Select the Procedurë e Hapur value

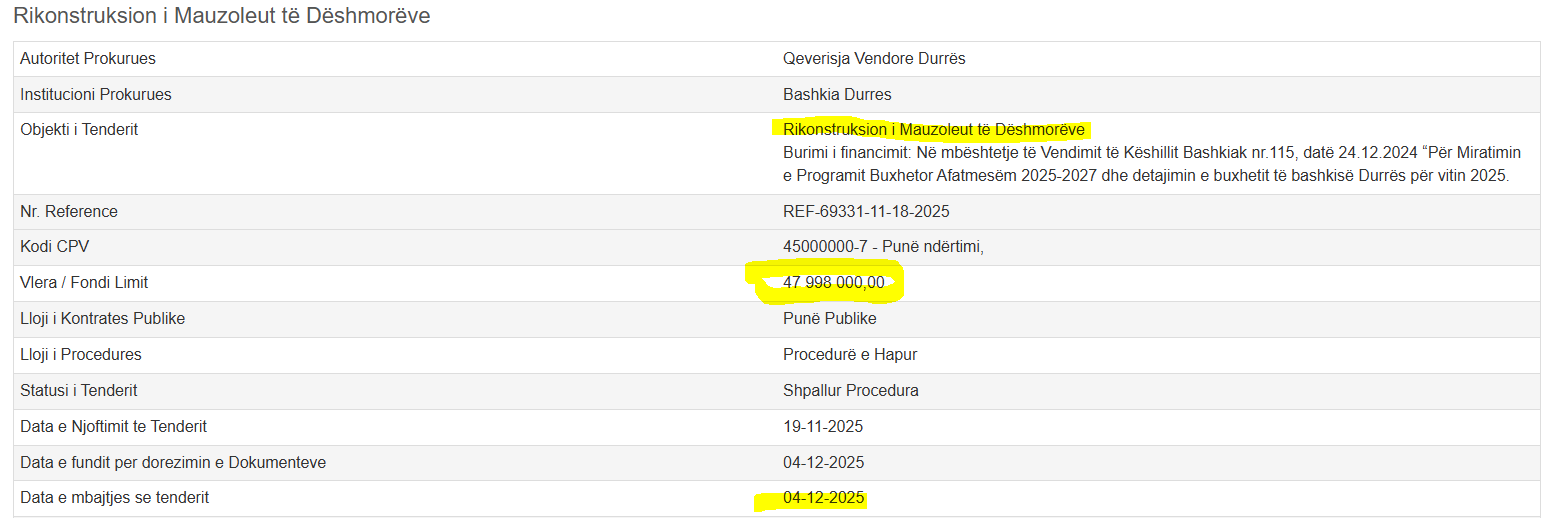point(849,355)
